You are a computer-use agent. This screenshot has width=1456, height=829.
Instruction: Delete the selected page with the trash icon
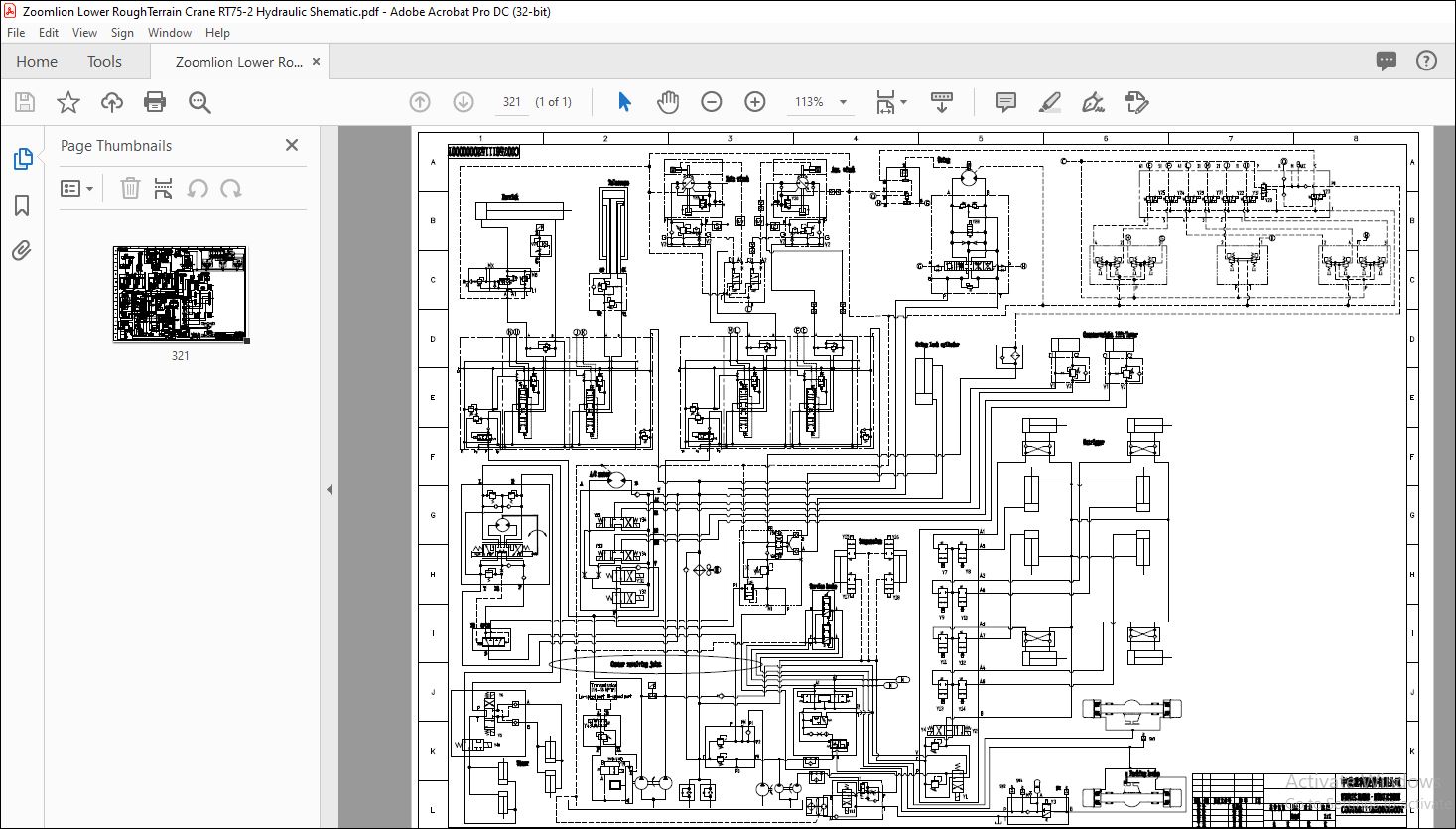pyautogui.click(x=130, y=188)
